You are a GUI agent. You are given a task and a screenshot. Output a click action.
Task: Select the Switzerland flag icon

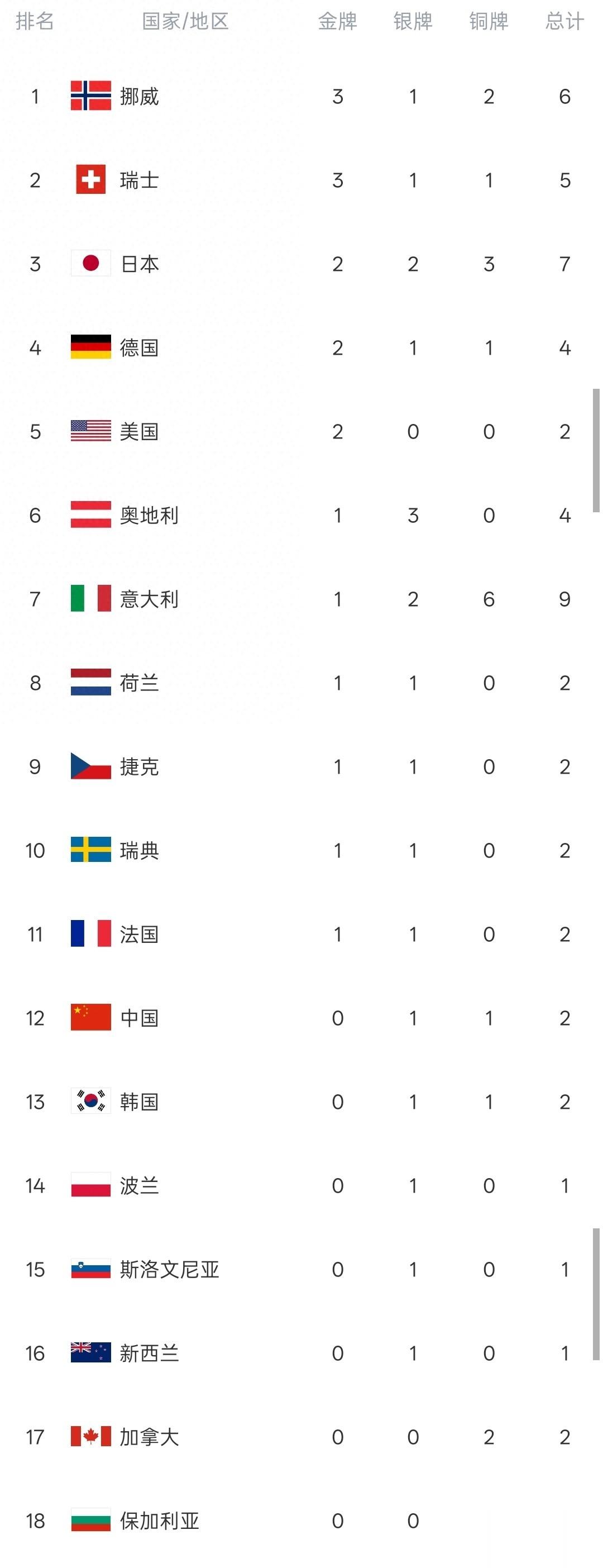click(x=90, y=179)
